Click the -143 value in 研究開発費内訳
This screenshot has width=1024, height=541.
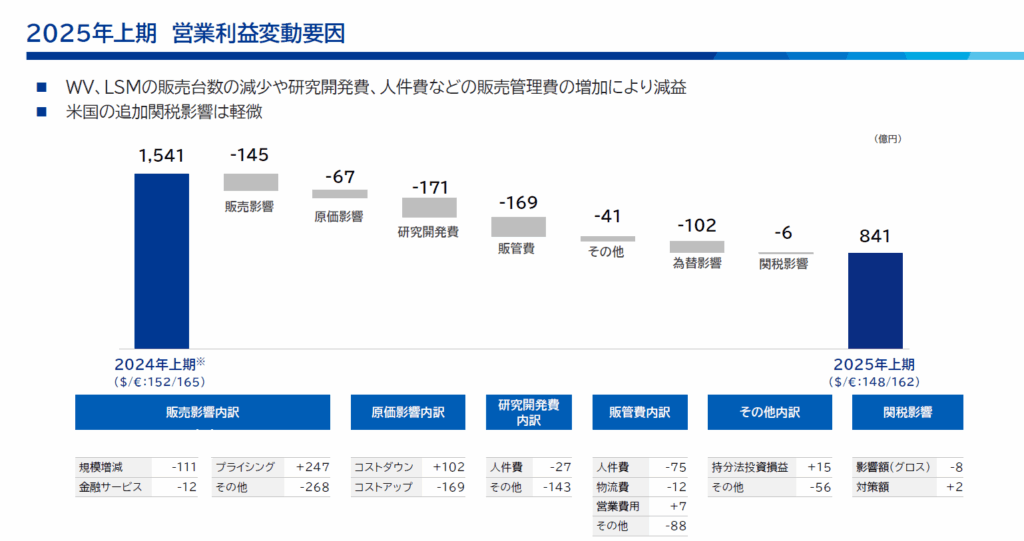point(557,487)
